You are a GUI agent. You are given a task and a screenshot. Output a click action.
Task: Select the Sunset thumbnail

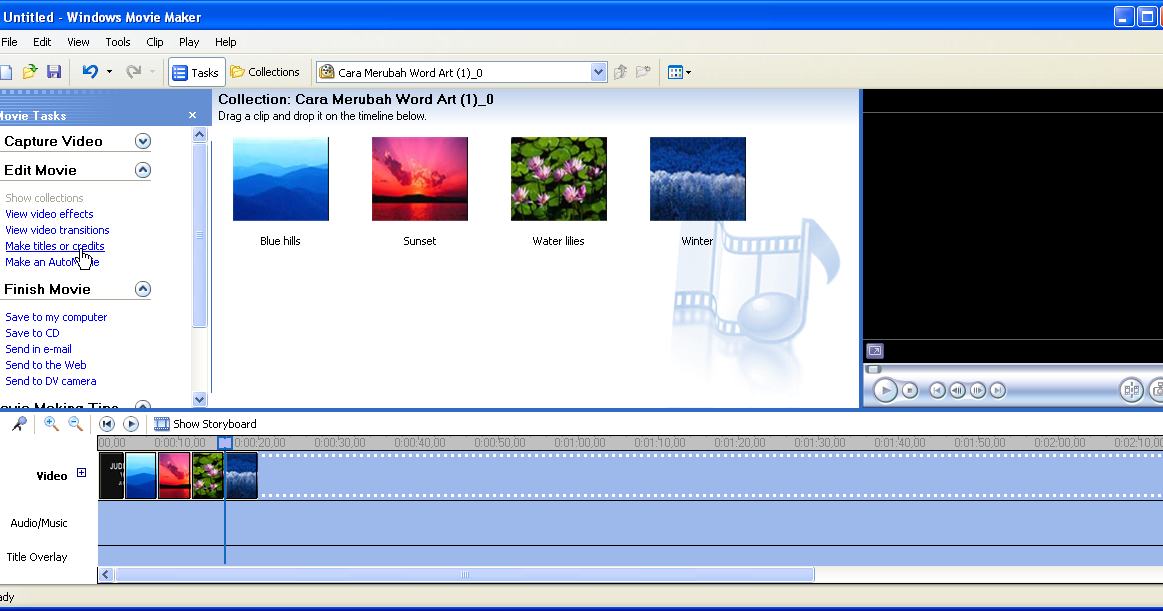pyautogui.click(x=420, y=179)
